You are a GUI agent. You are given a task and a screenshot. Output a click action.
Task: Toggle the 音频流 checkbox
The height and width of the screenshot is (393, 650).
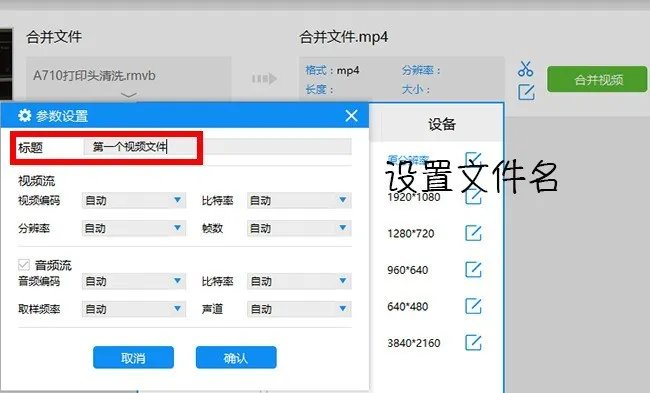(x=24, y=264)
